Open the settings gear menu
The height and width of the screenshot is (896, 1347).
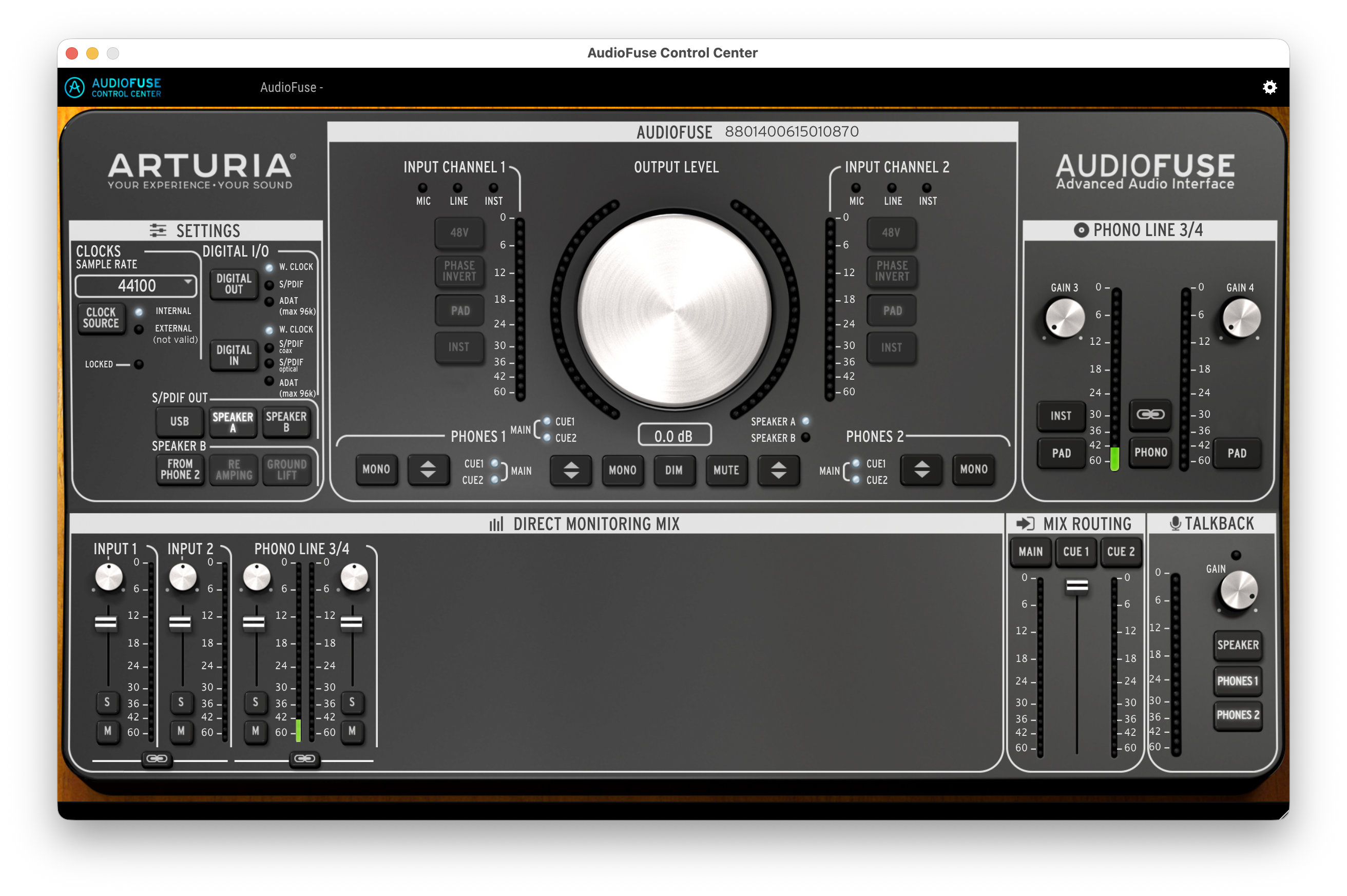[1270, 87]
